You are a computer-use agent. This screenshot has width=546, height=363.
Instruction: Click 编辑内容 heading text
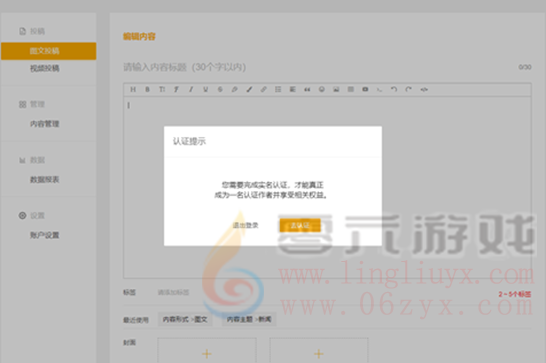click(139, 37)
